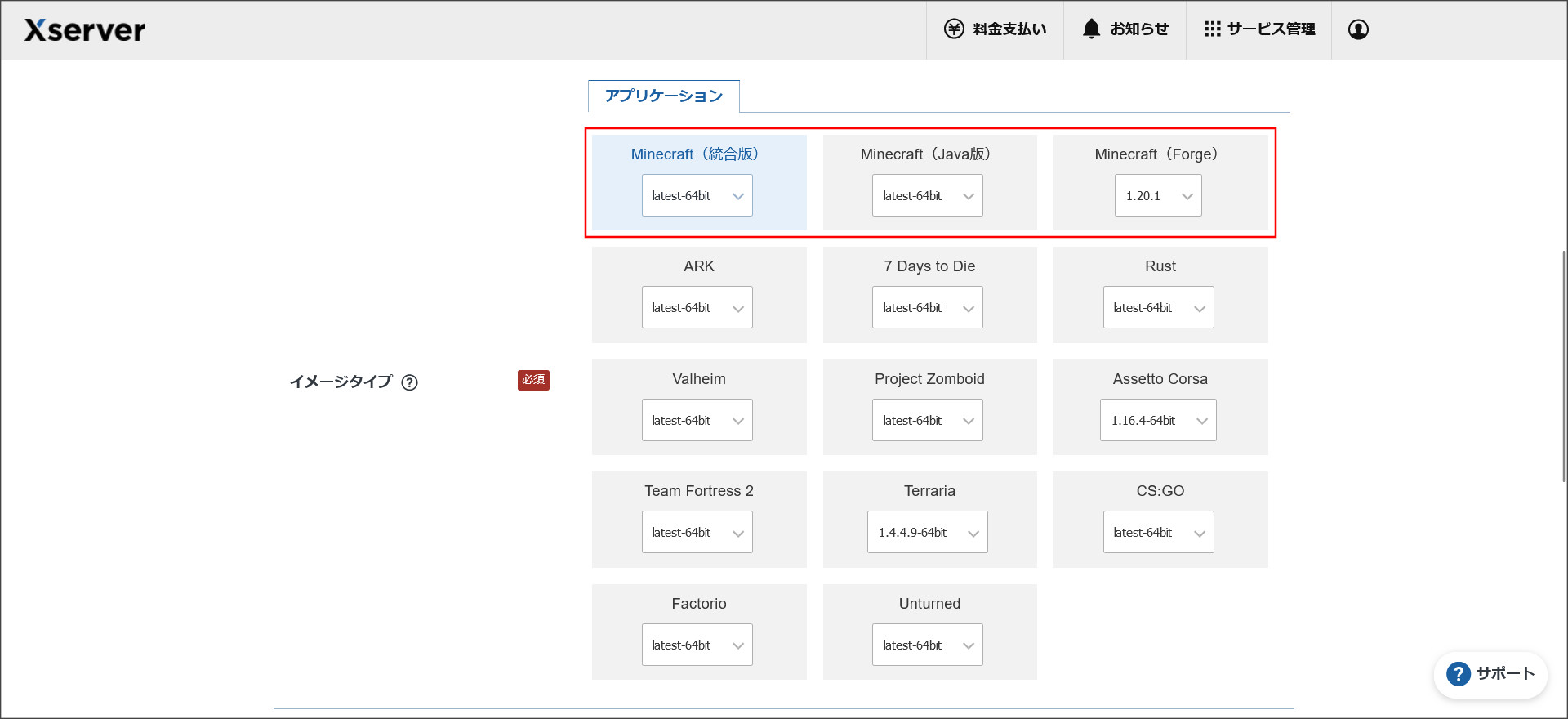Click the page vertical scrollbar
Screen dimensions: 1568x719
[x=1564, y=366]
